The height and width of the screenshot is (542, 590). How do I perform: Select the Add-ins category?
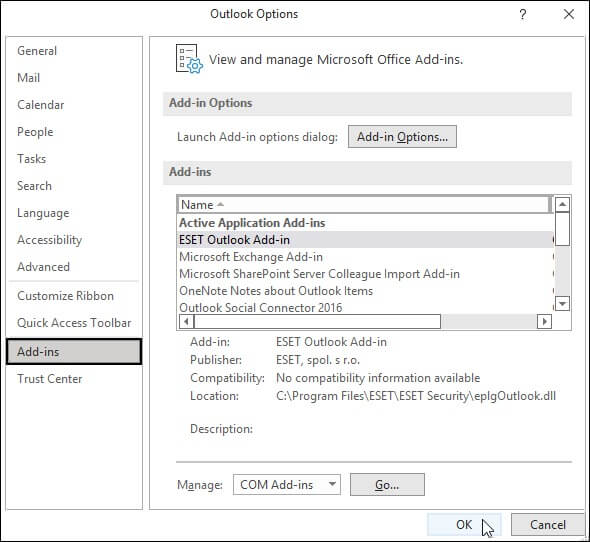(74, 352)
